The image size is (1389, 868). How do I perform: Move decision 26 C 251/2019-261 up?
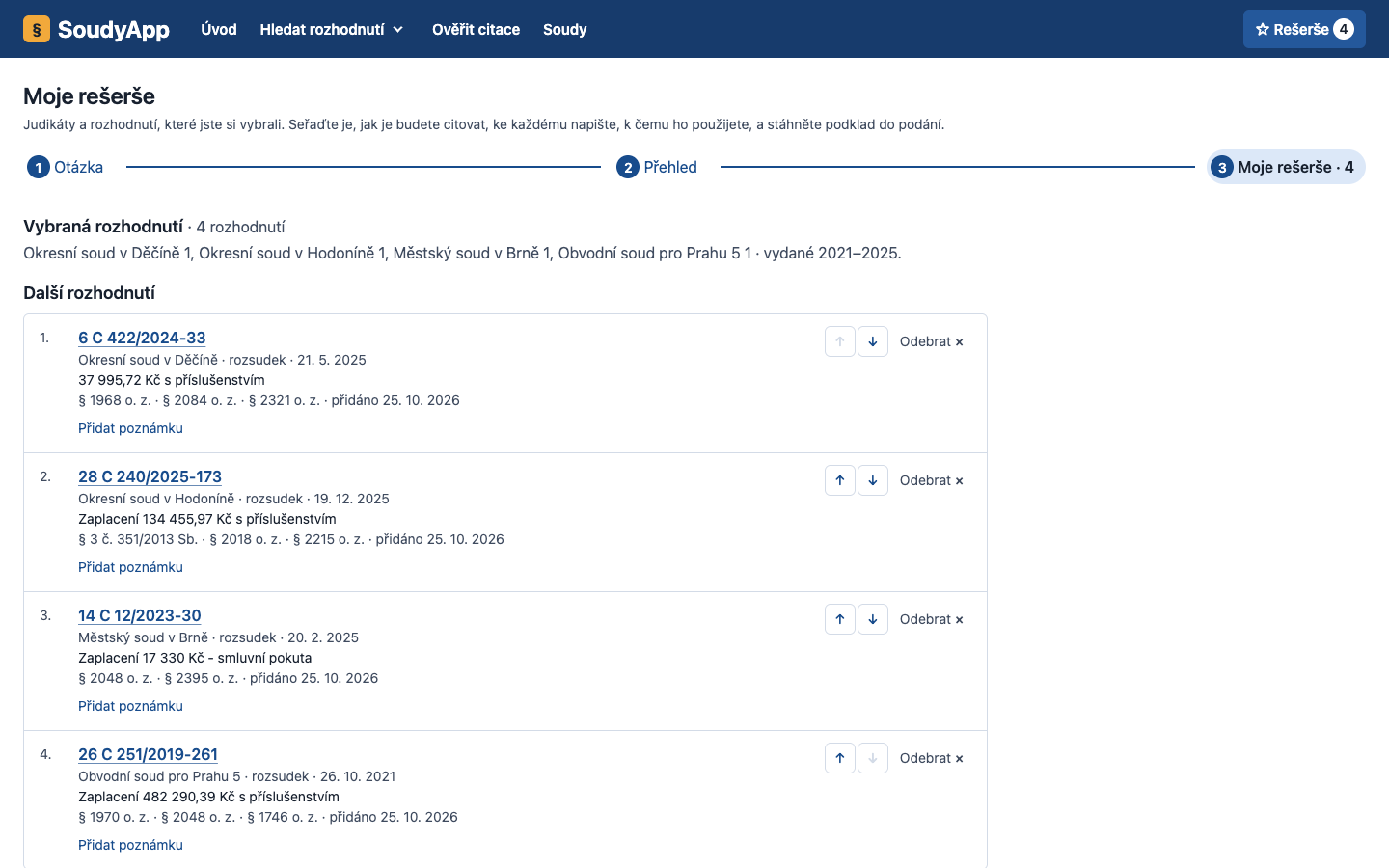[x=840, y=758]
